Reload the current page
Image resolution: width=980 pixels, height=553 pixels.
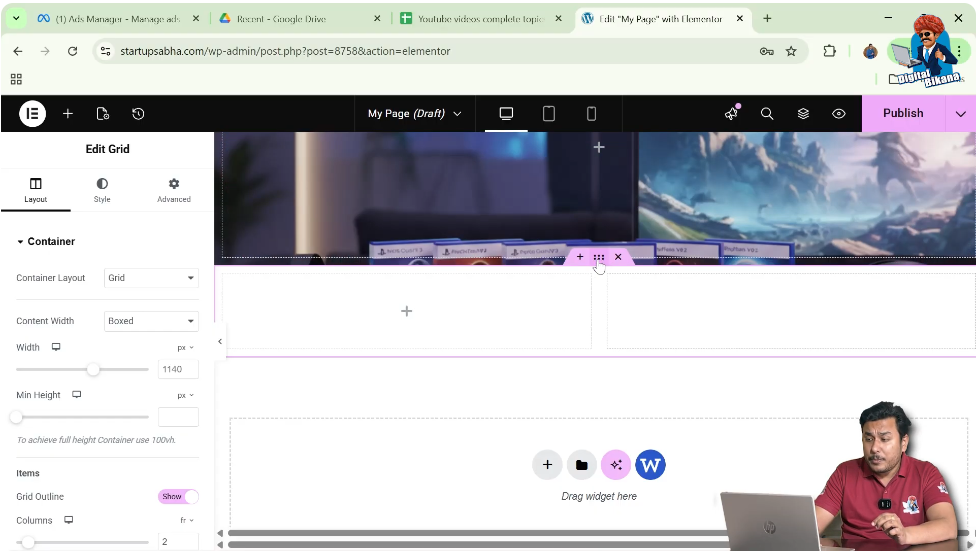pos(72,51)
